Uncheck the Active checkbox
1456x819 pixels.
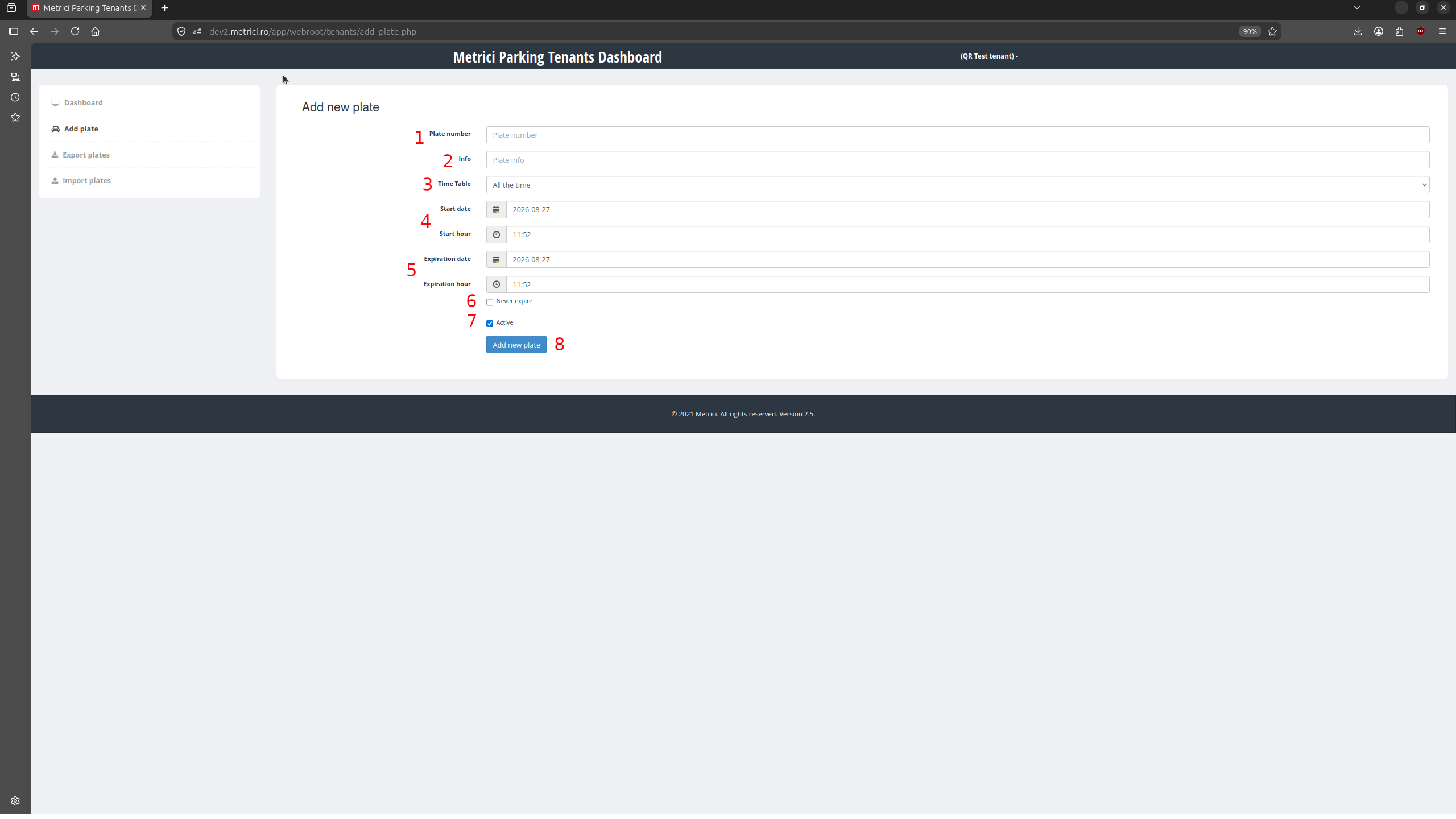[490, 324]
